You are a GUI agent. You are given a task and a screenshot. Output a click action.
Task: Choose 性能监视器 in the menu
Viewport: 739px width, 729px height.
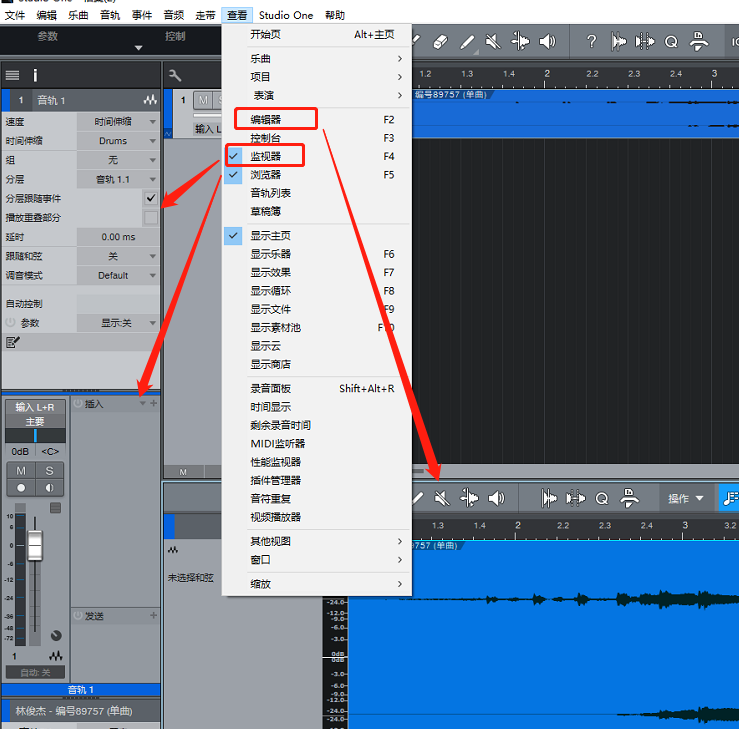click(317, 462)
